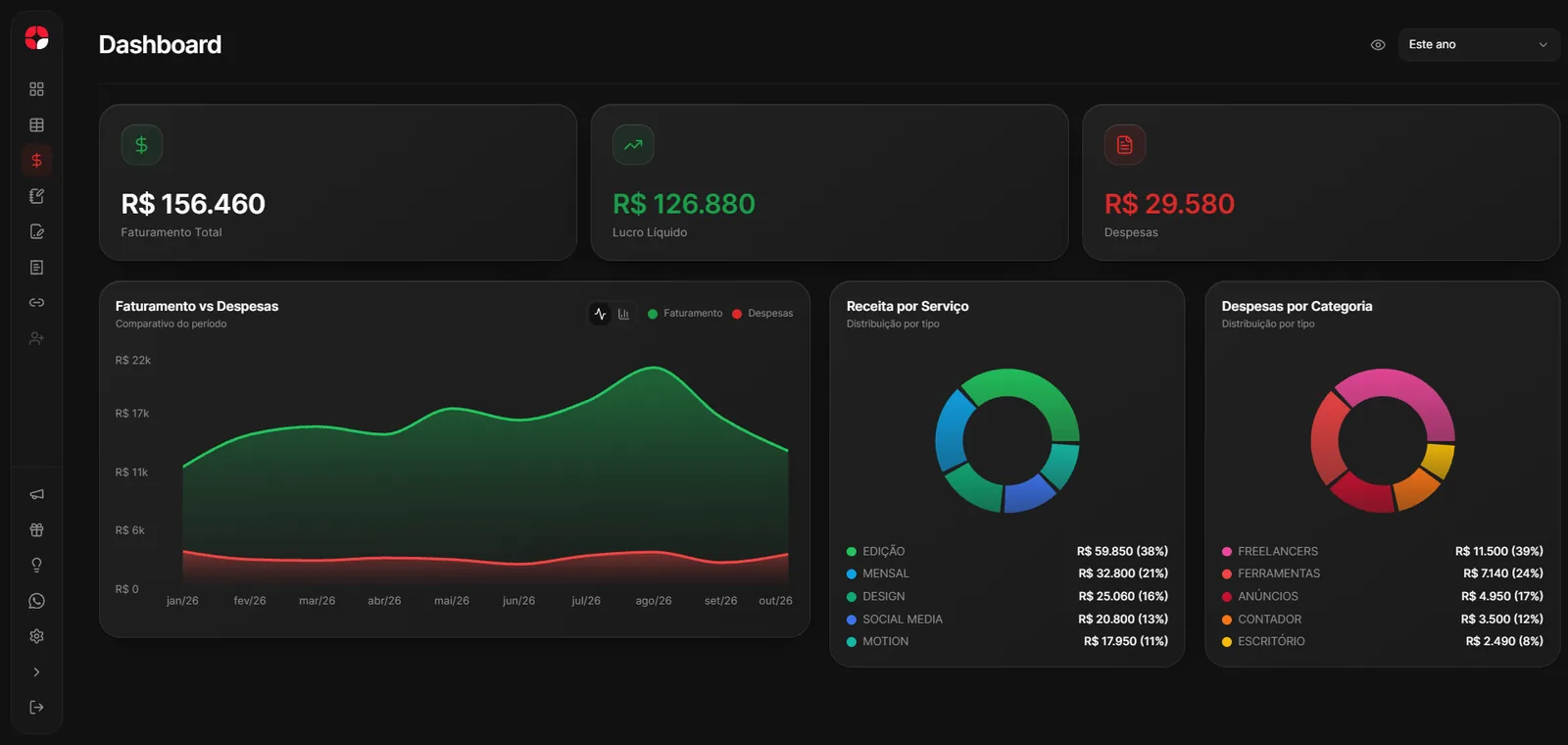Toggle the Faturamento series in chart legend
This screenshot has width=1568, height=745.
(685, 314)
